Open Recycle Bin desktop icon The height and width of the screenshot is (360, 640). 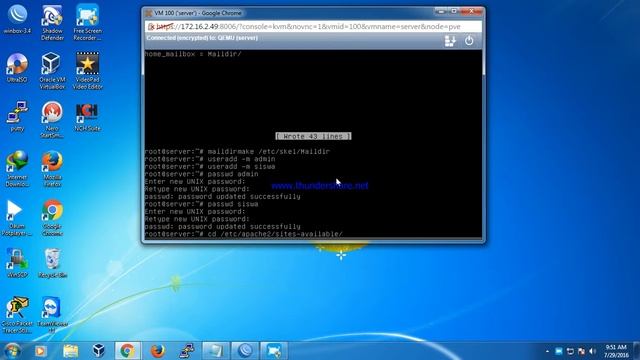pyautogui.click(x=52, y=263)
